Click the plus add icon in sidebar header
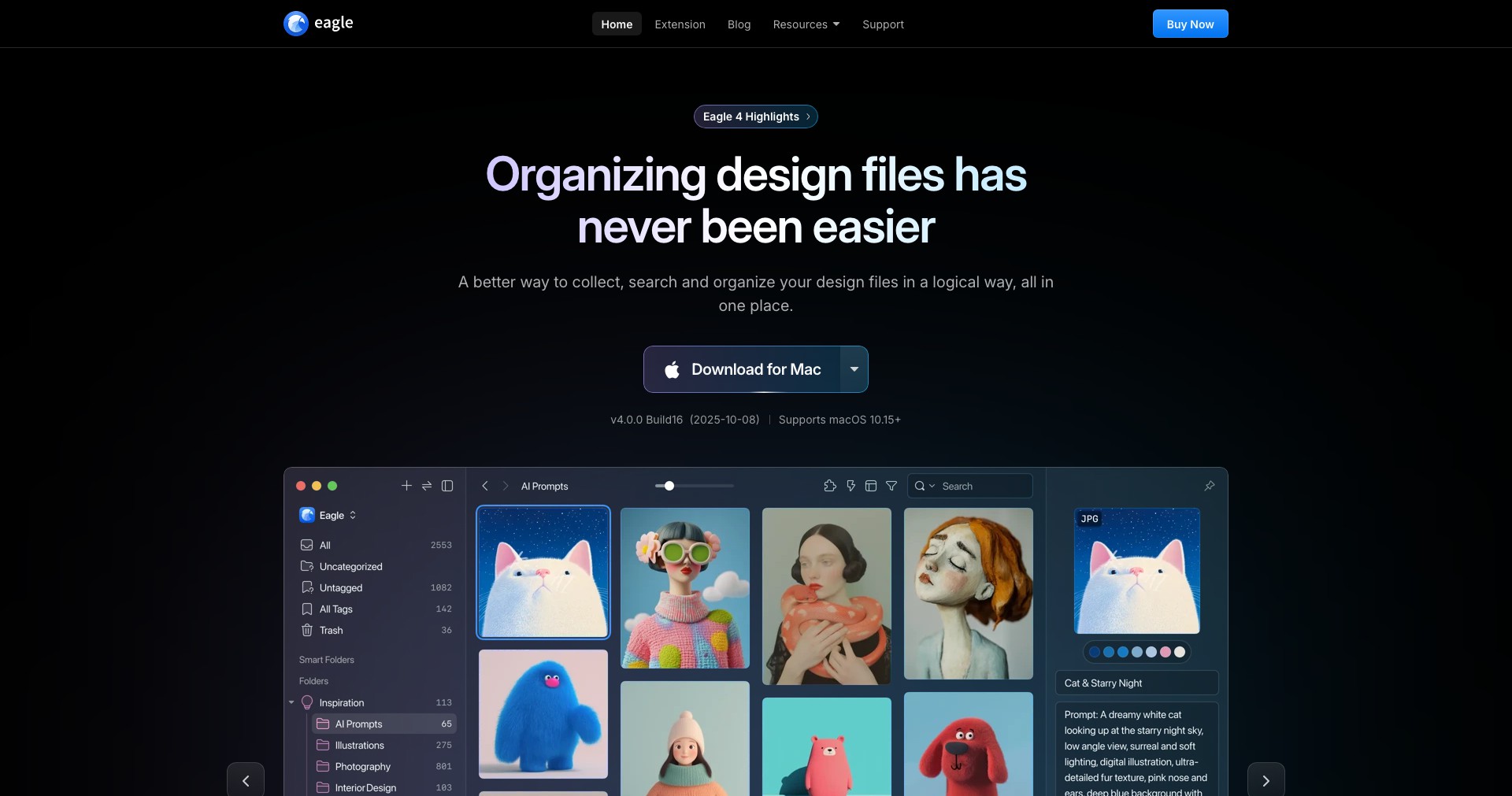 click(x=406, y=486)
